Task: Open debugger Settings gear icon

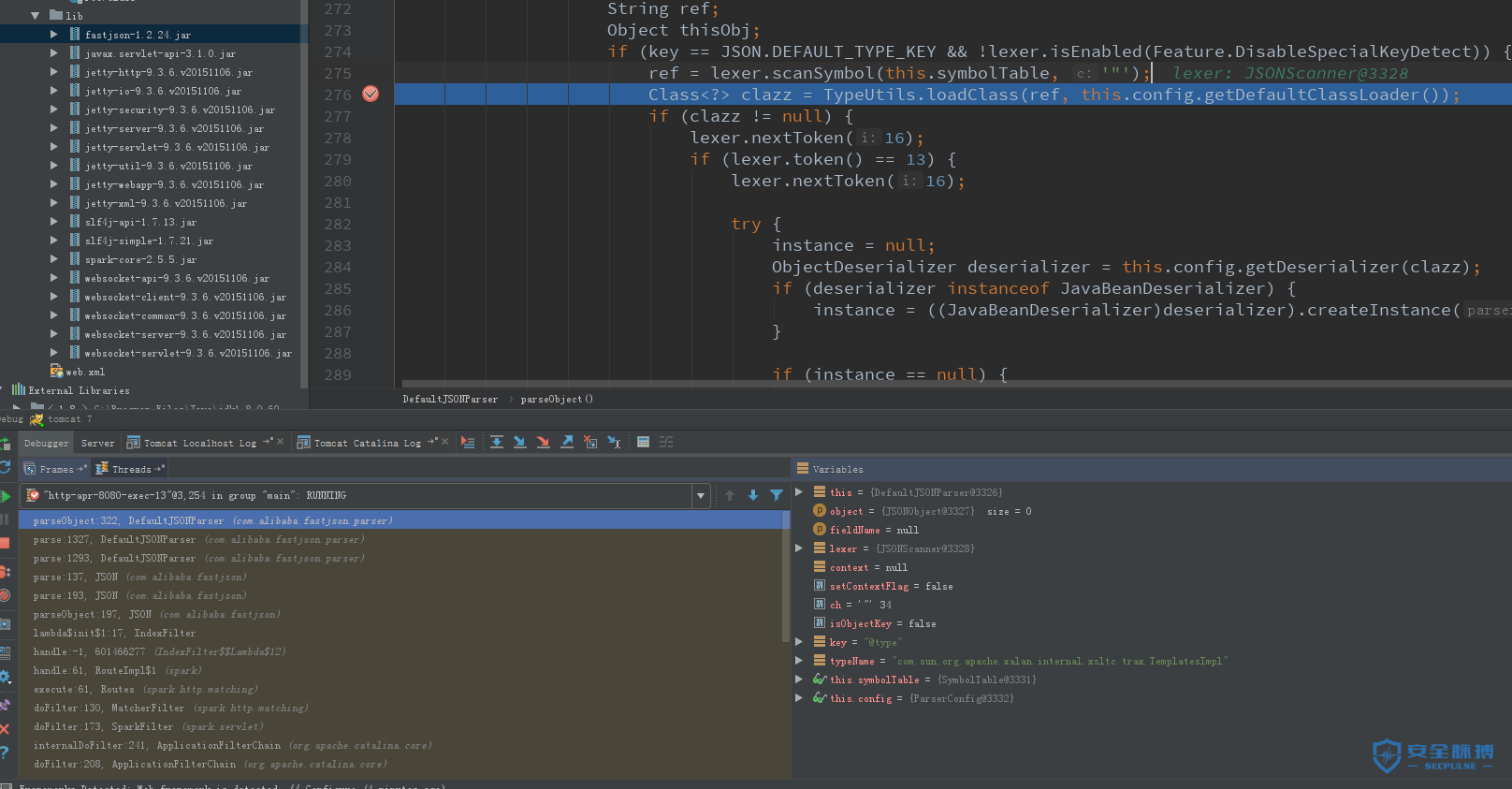Action: coord(5,677)
